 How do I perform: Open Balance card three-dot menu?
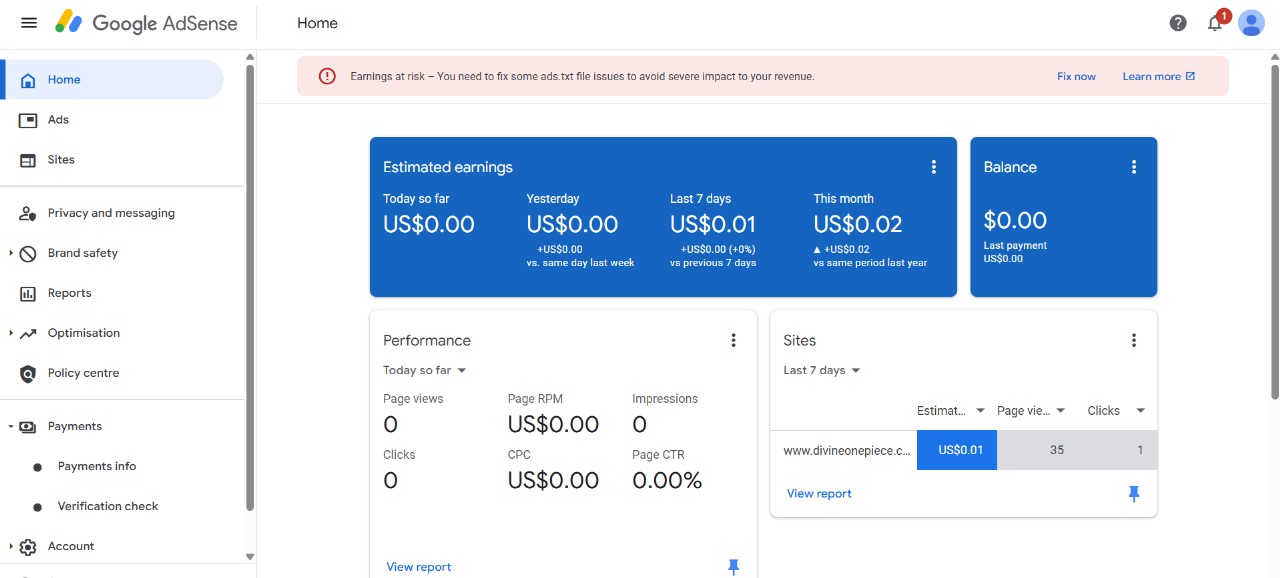point(1134,167)
